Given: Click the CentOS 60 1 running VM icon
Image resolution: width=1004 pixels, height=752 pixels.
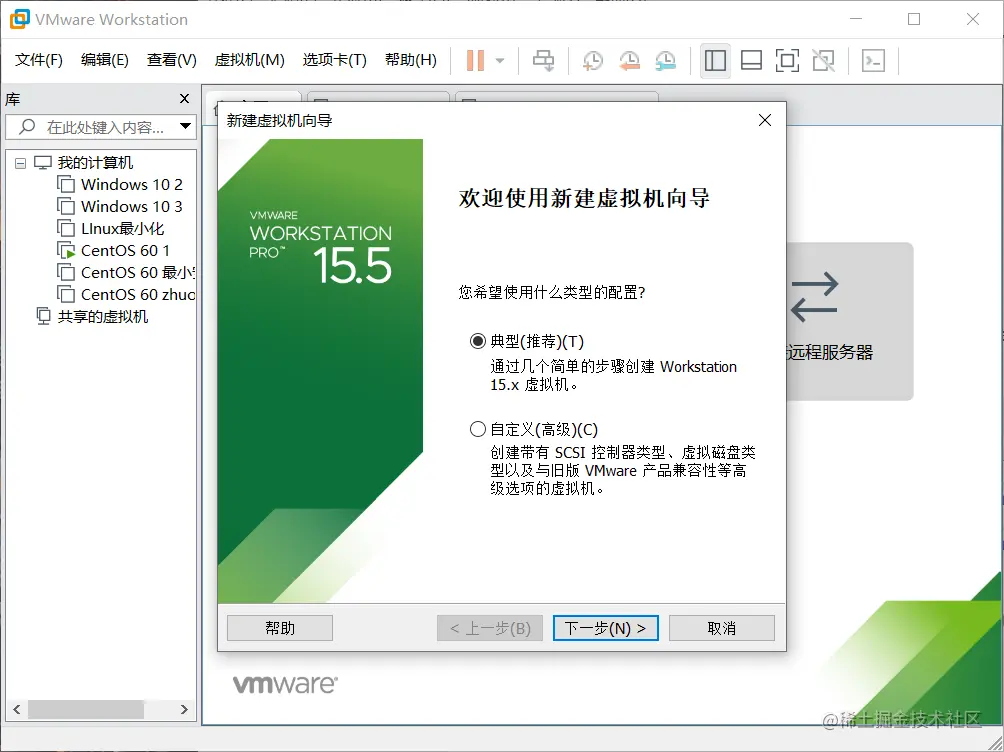Looking at the screenshot, I should 66,250.
